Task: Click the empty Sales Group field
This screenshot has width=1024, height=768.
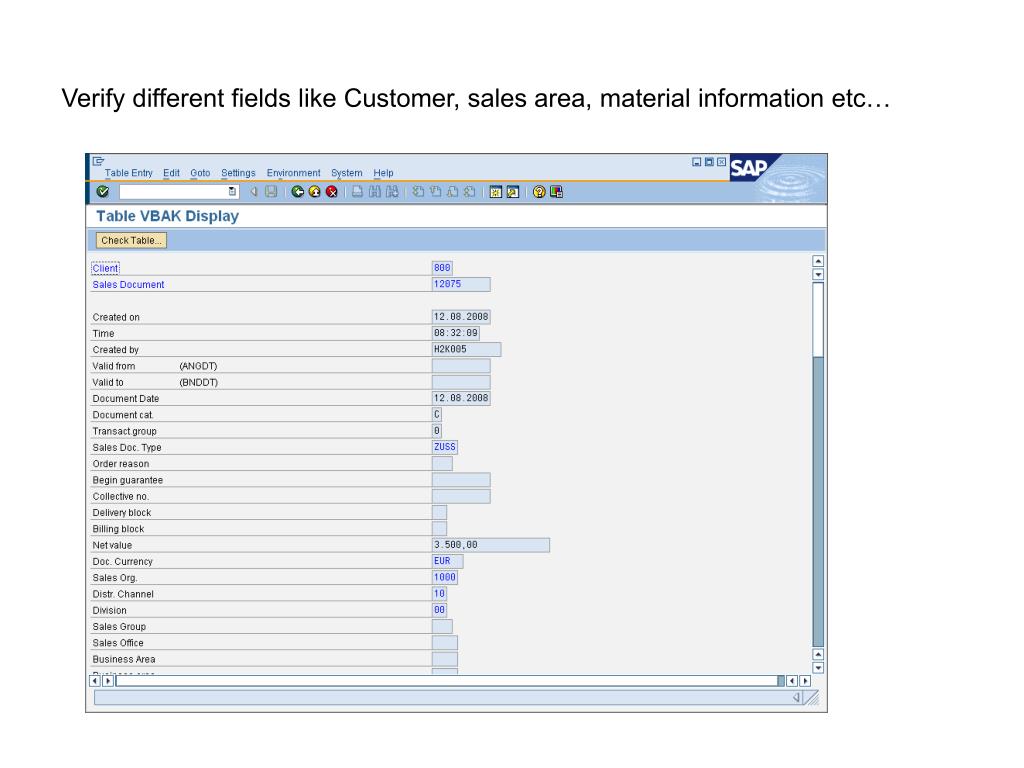Action: [442, 627]
